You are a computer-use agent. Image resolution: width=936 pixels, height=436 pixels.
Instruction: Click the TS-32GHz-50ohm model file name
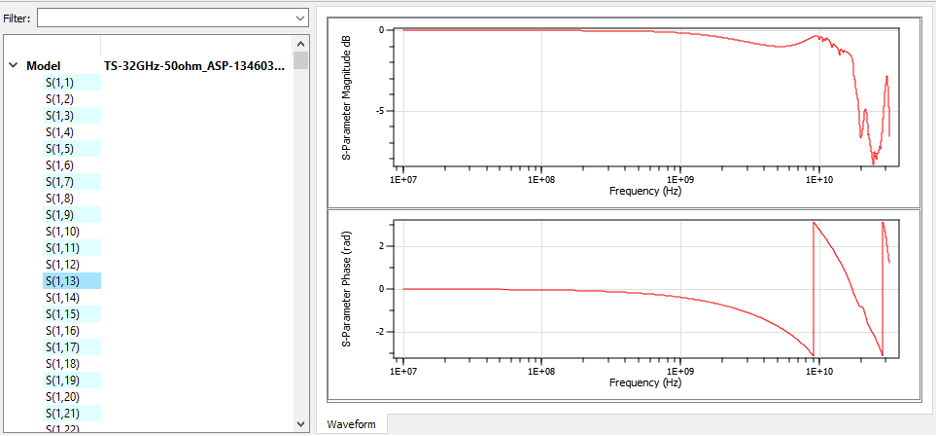(x=194, y=66)
